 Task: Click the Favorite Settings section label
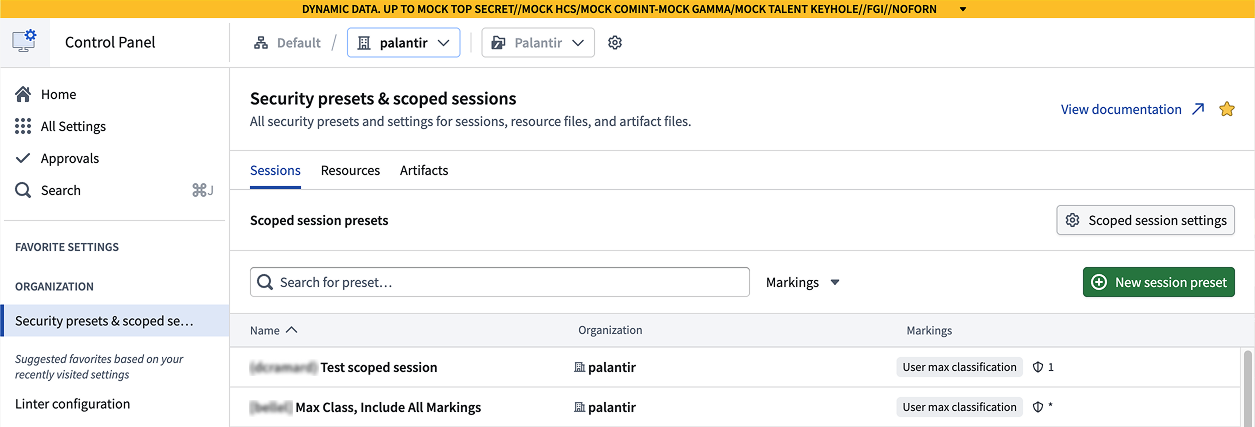(67, 247)
